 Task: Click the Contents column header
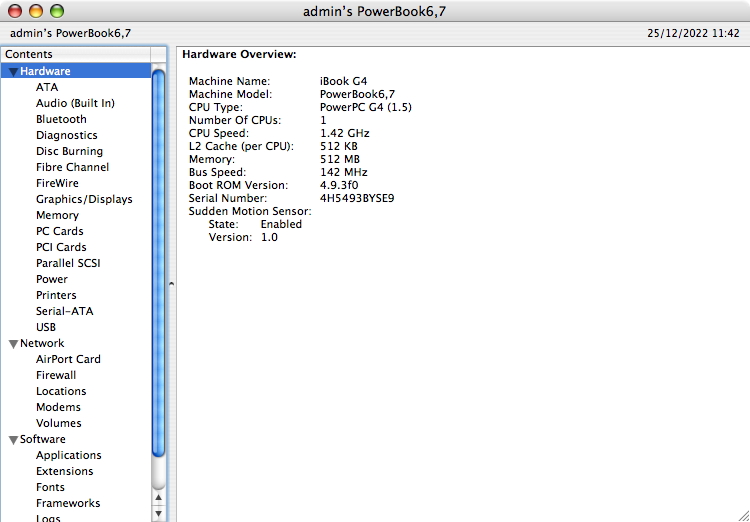[76, 54]
